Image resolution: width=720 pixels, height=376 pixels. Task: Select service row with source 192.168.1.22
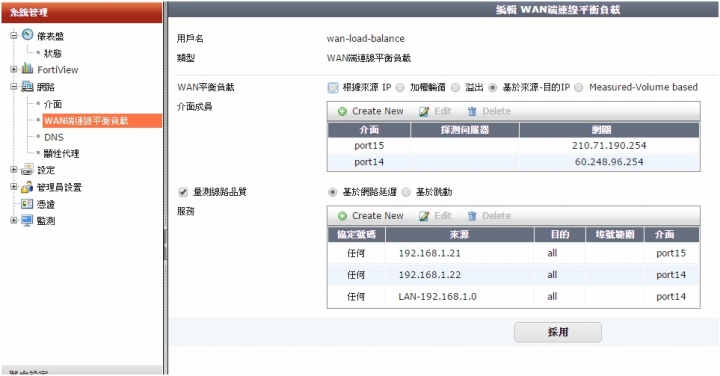pos(513,275)
